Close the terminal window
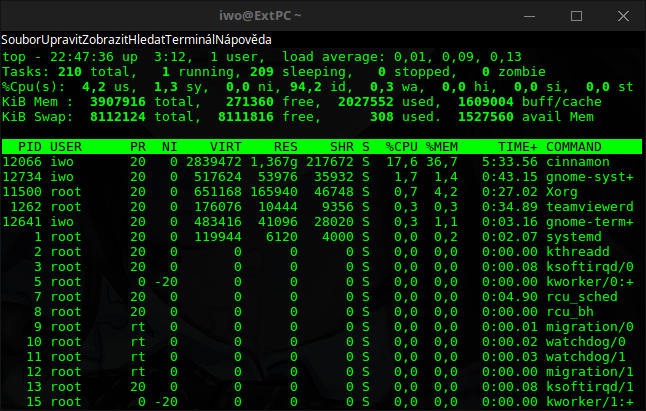646x411 pixels. click(x=621, y=17)
